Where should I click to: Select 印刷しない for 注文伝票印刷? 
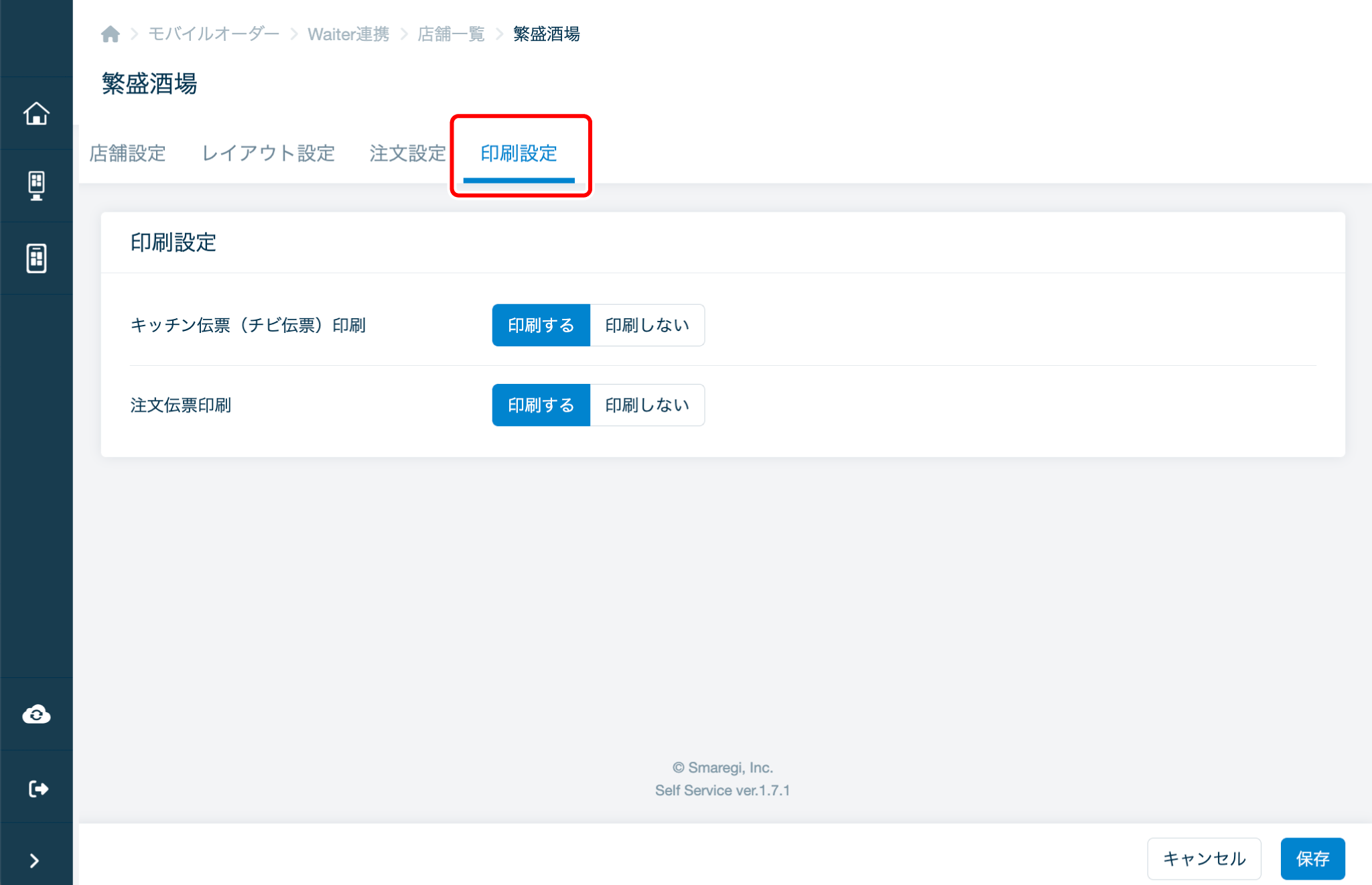[646, 405]
